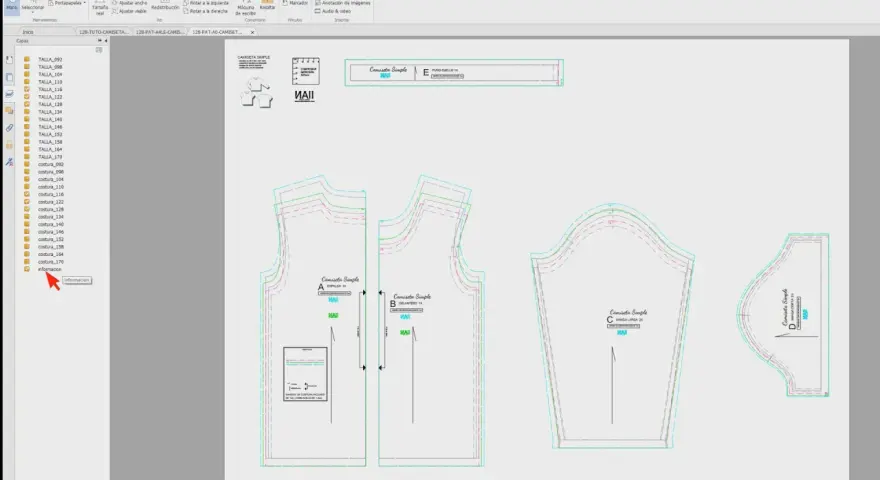
Task: Click Ajustar ancho in the ribbon
Action: tap(130, 3)
